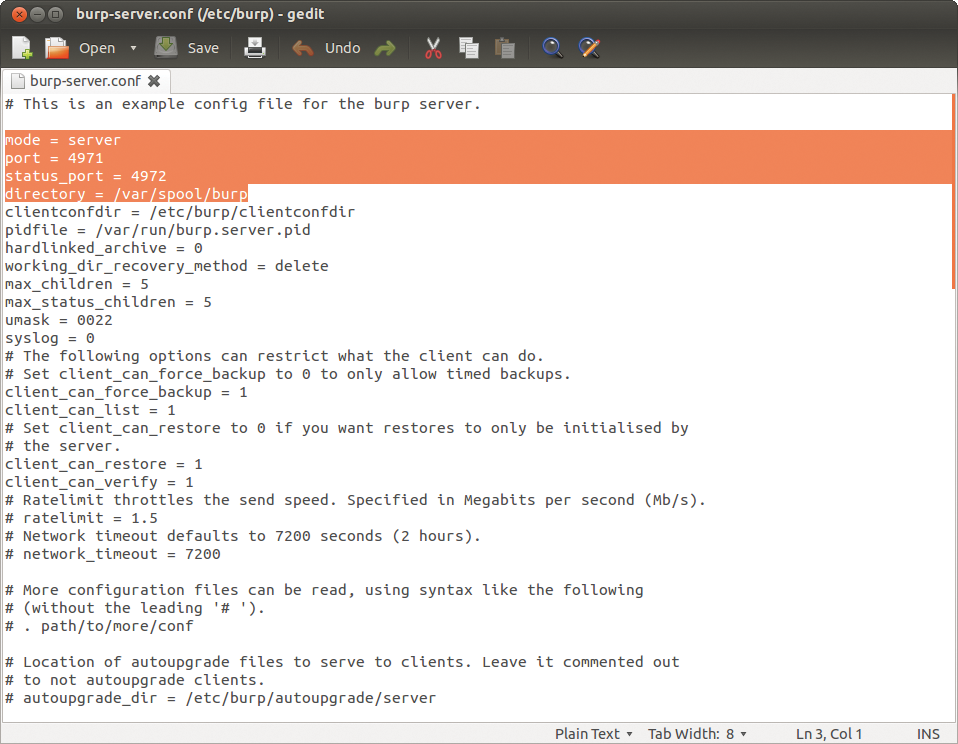Image resolution: width=958 pixels, height=744 pixels.
Task: Switch to the burp-server.conf tab
Action: coord(84,81)
